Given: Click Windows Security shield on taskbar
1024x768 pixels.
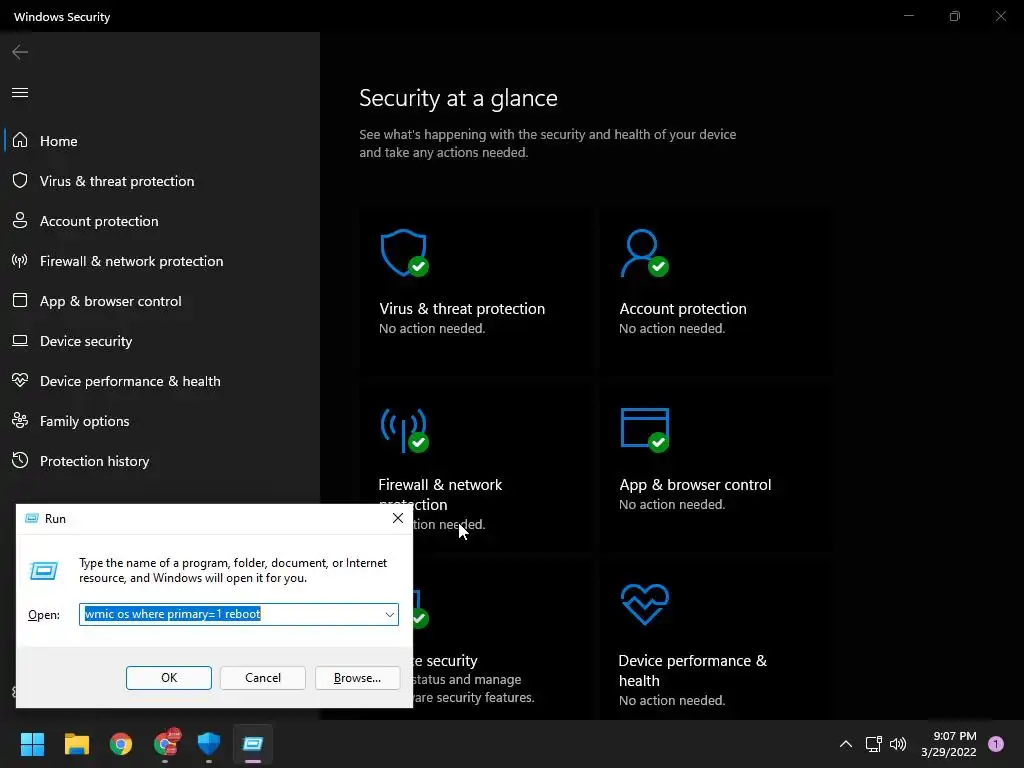Looking at the screenshot, I should coord(209,744).
